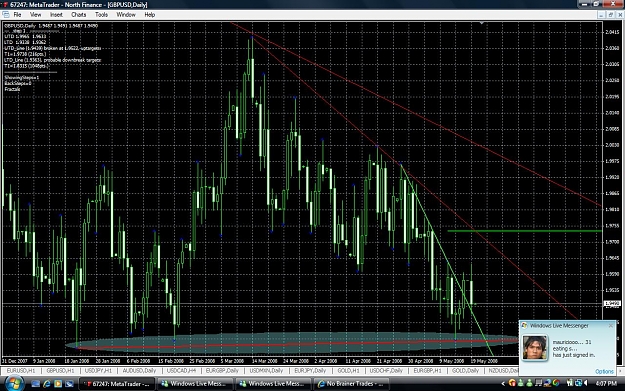Click the 2.0415 price axis label
Viewport: 625px width, 391px height.
point(612,32)
